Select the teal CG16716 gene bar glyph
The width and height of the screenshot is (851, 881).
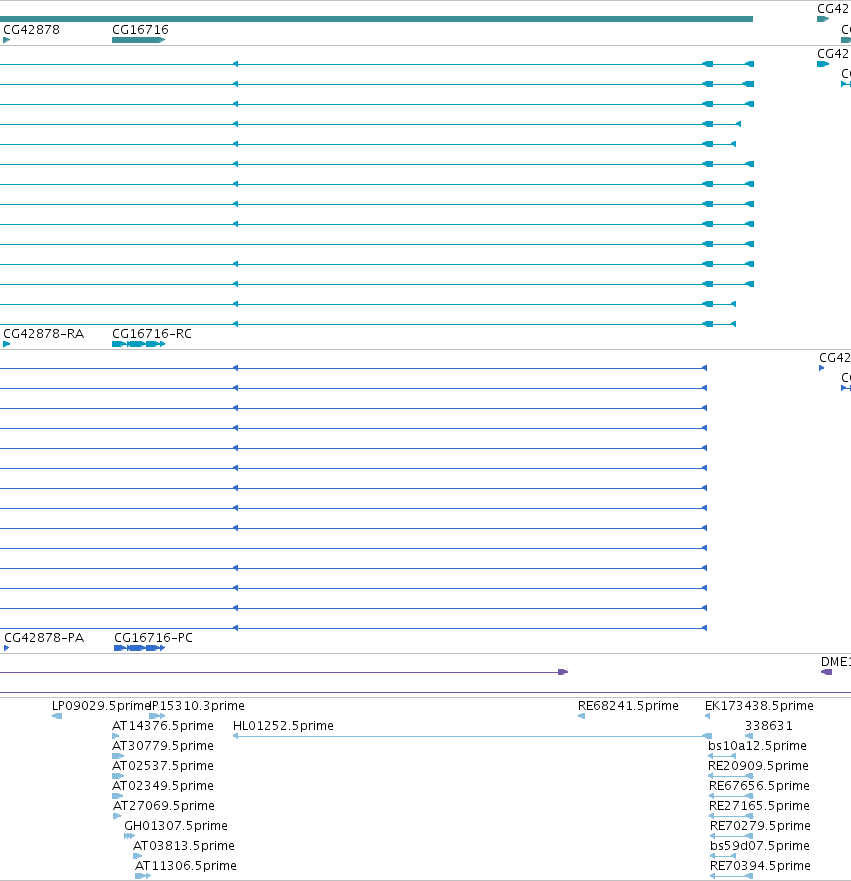tap(138, 40)
